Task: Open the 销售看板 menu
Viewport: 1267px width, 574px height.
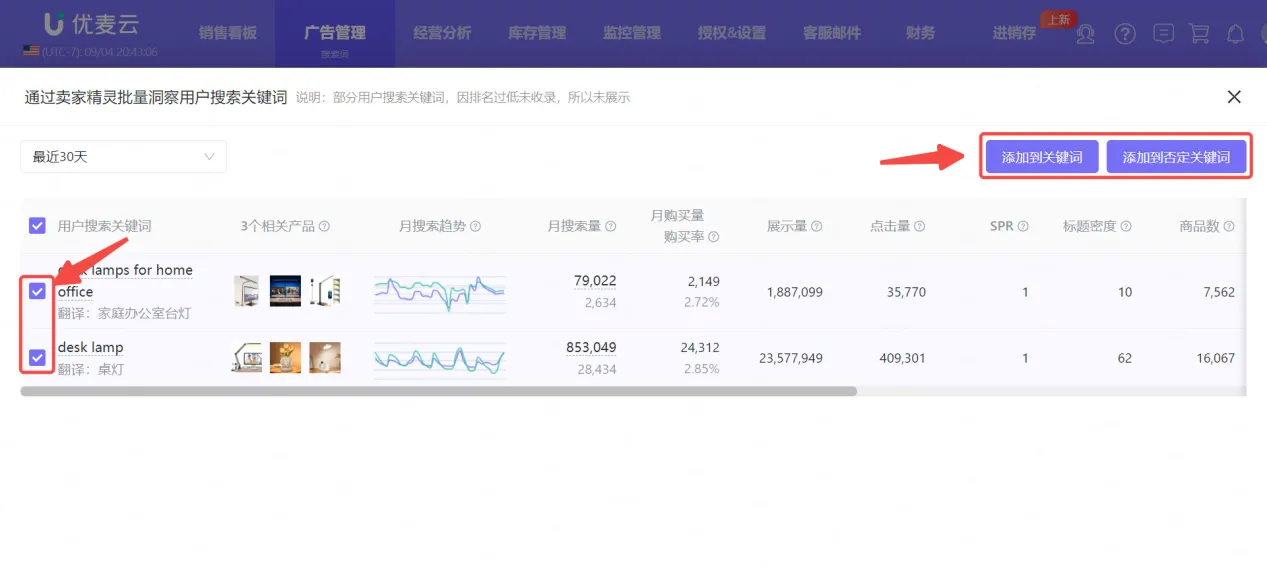Action: point(227,33)
